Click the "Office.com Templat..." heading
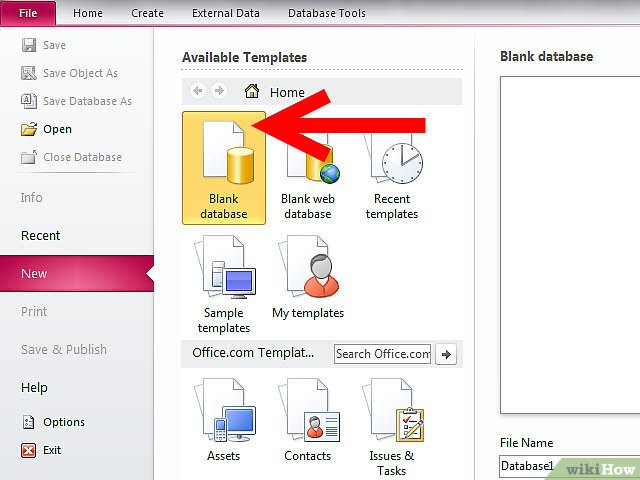 click(253, 352)
